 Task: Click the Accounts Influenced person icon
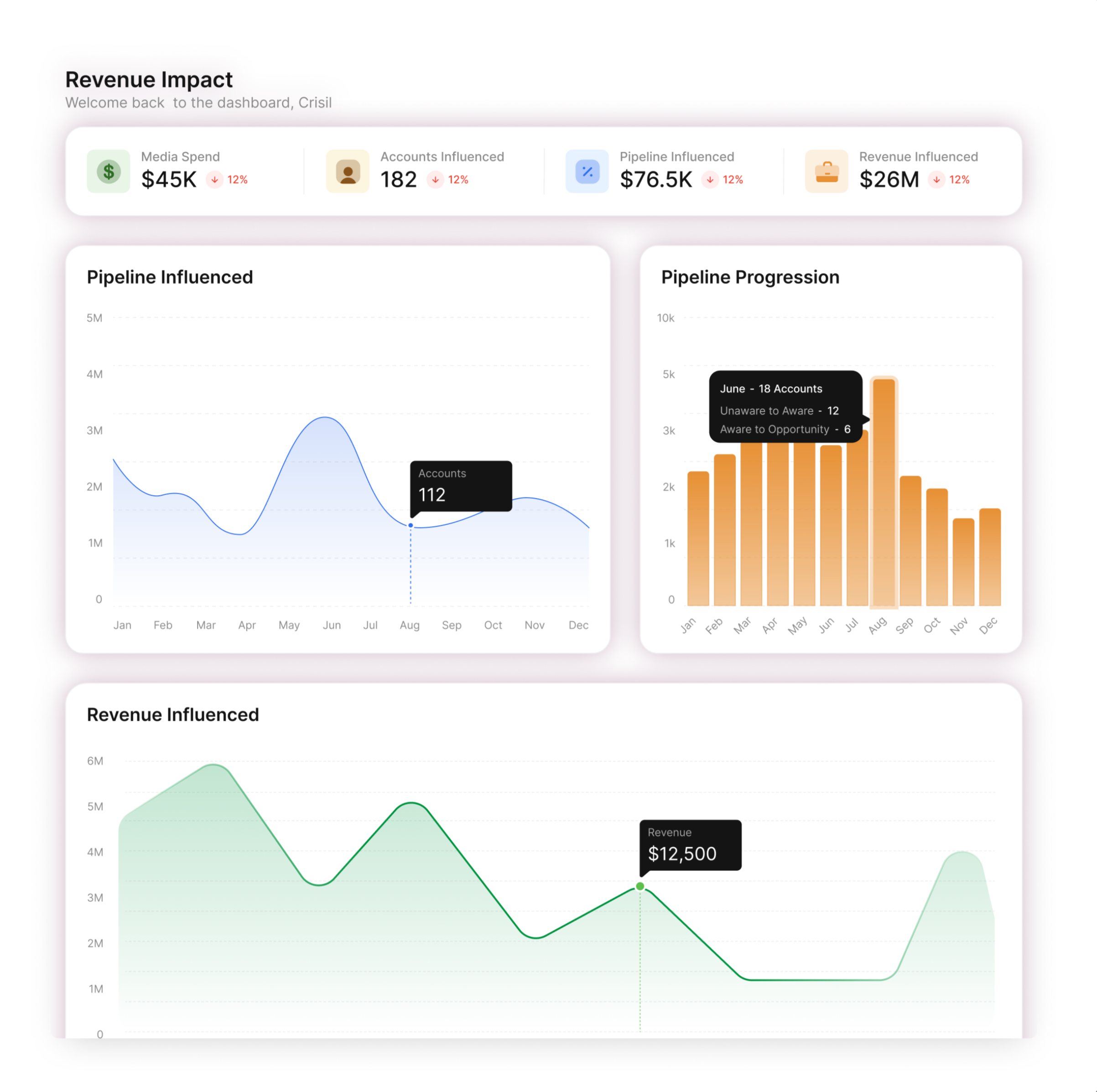pos(348,171)
